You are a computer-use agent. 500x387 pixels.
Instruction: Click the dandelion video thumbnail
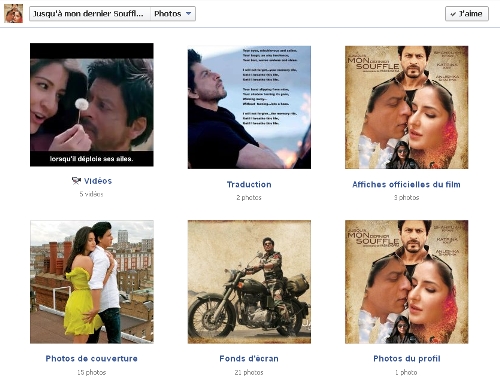(x=92, y=105)
